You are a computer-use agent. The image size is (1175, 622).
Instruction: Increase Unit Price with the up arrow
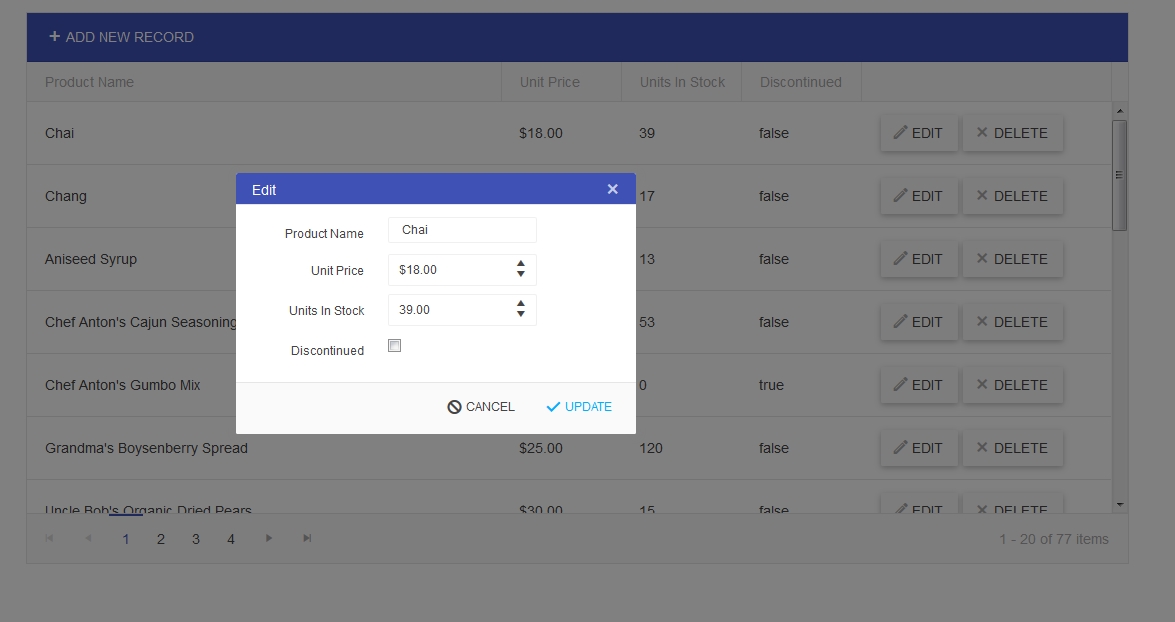click(x=521, y=265)
